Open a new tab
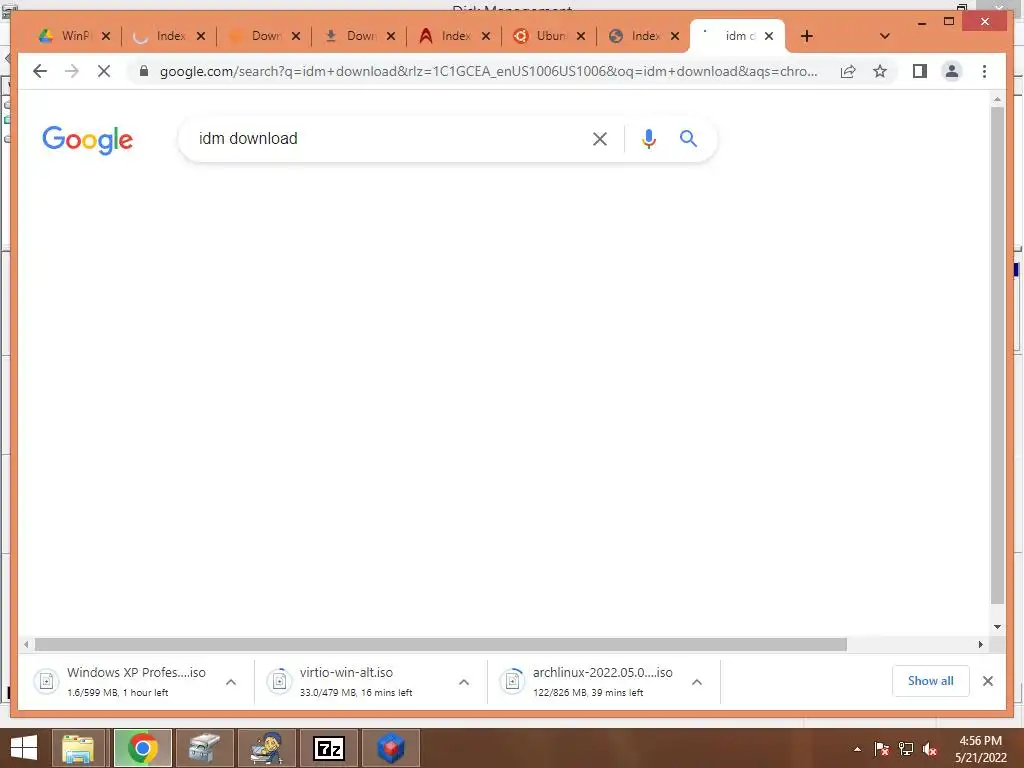The image size is (1024, 768). point(807,36)
